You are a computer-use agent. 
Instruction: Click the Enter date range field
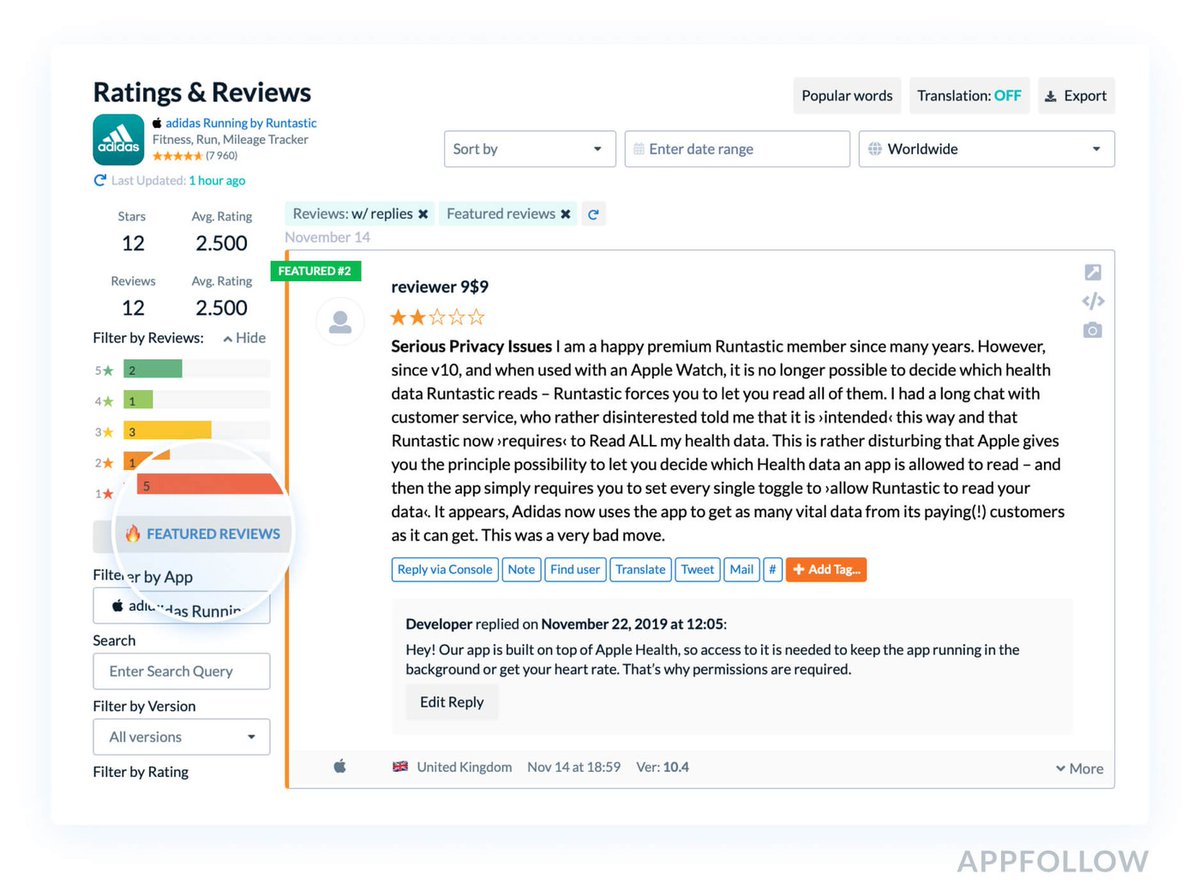pos(737,149)
